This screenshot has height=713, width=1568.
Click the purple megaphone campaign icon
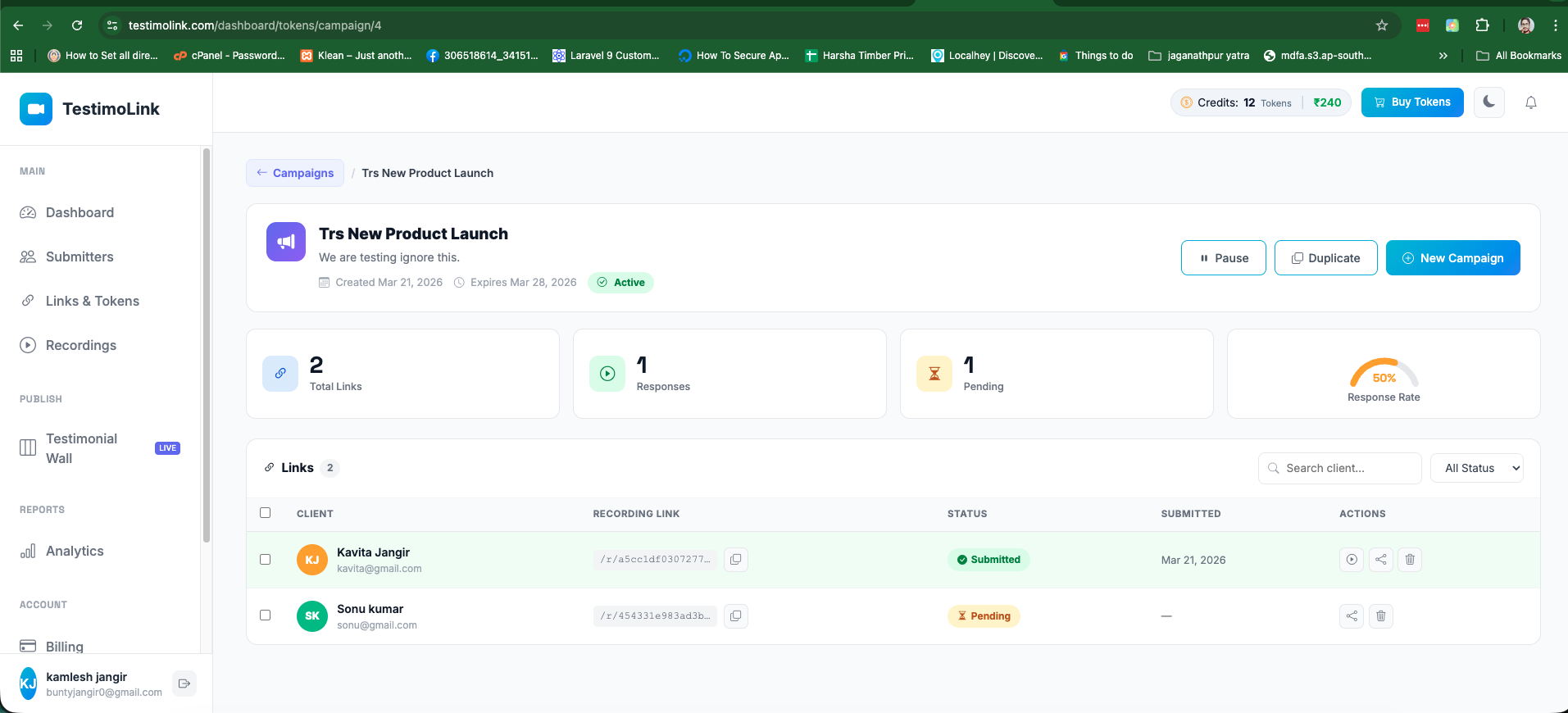point(286,242)
